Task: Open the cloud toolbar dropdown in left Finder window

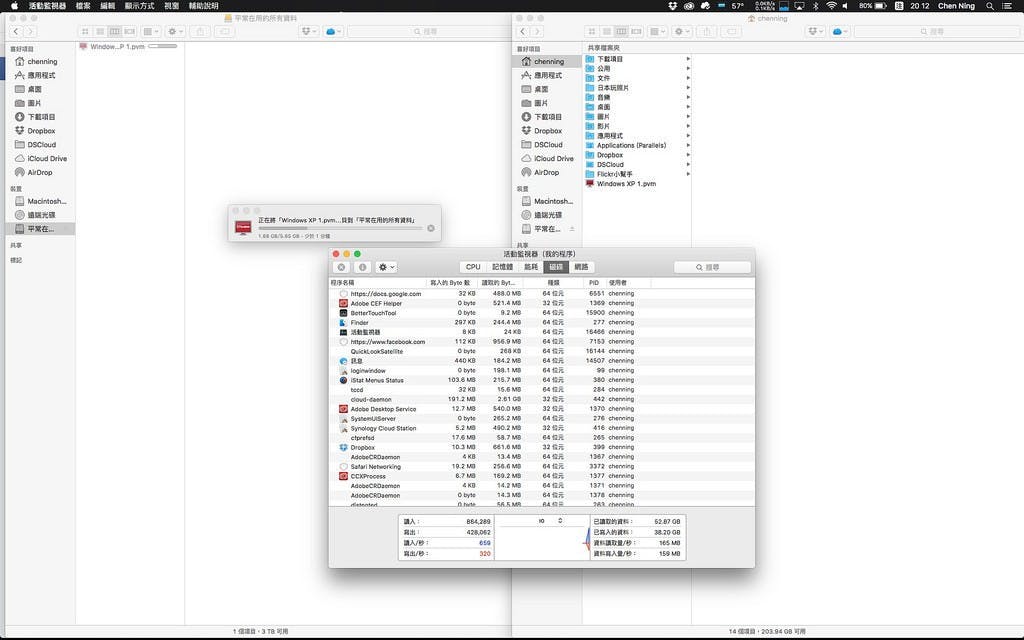Action: (333, 31)
